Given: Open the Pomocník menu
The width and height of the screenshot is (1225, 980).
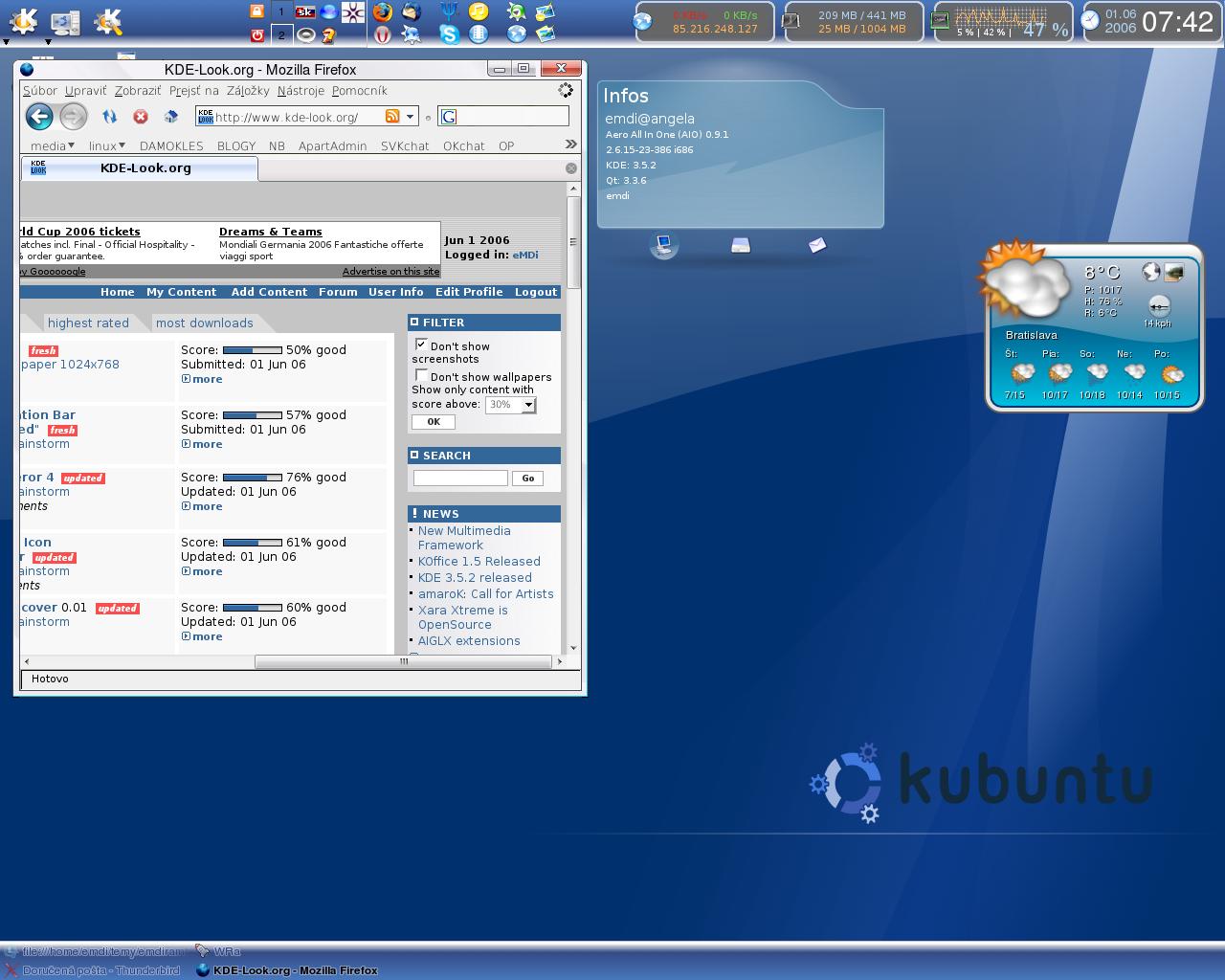Looking at the screenshot, I should coord(360,91).
